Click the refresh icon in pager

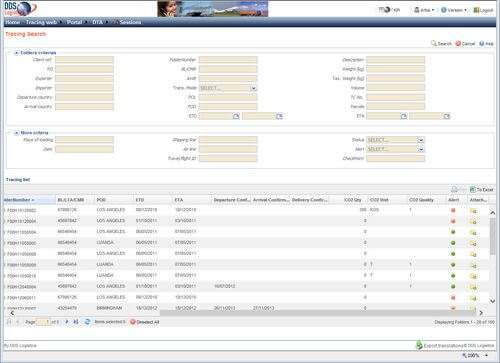point(87,322)
